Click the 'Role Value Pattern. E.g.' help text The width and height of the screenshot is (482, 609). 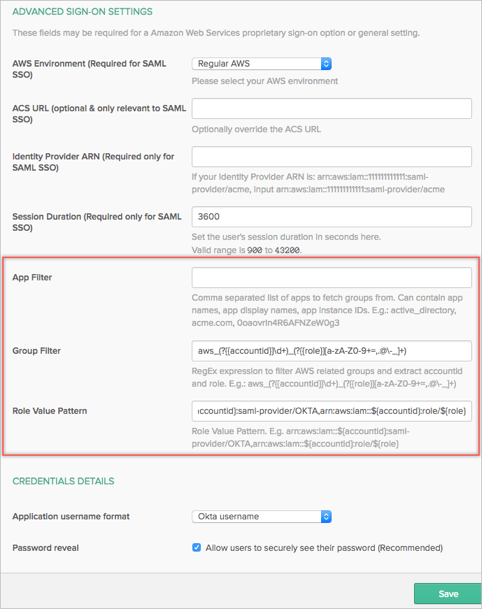click(301, 437)
